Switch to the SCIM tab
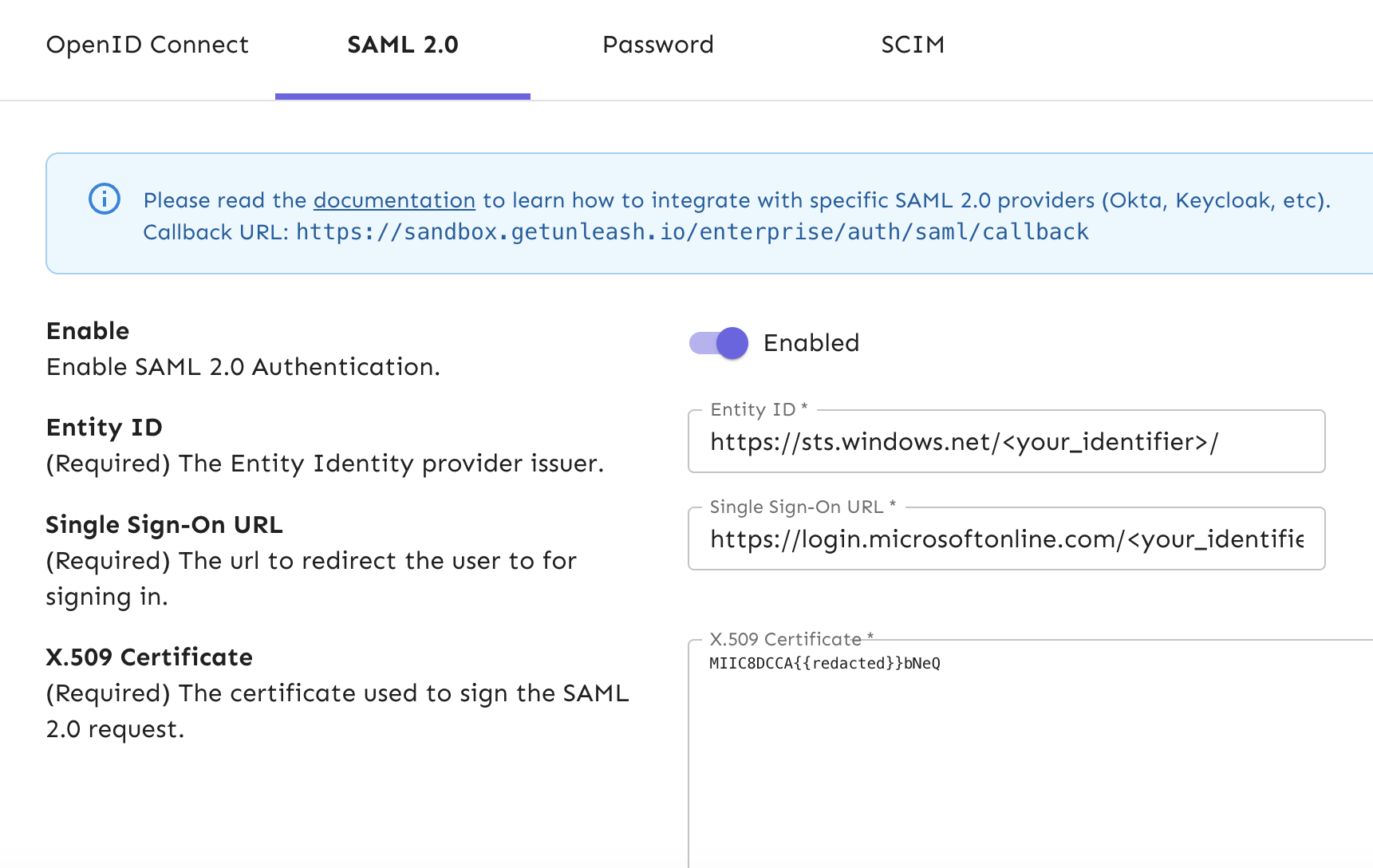This screenshot has height=868, width=1373. (912, 45)
